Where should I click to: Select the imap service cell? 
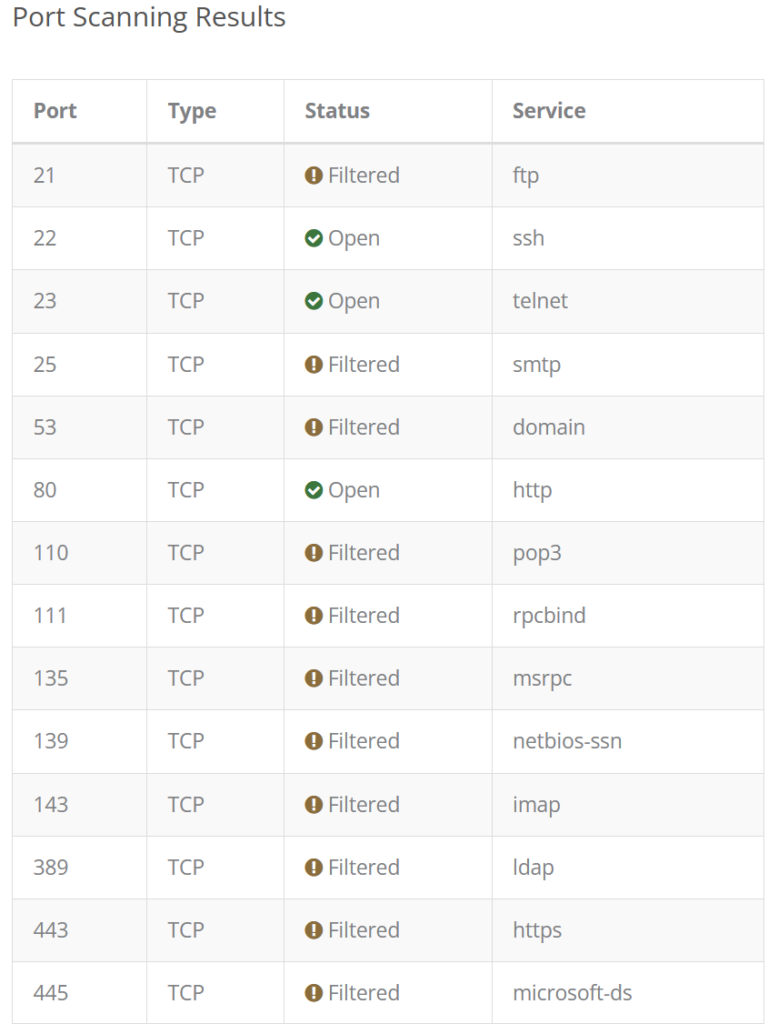click(536, 805)
